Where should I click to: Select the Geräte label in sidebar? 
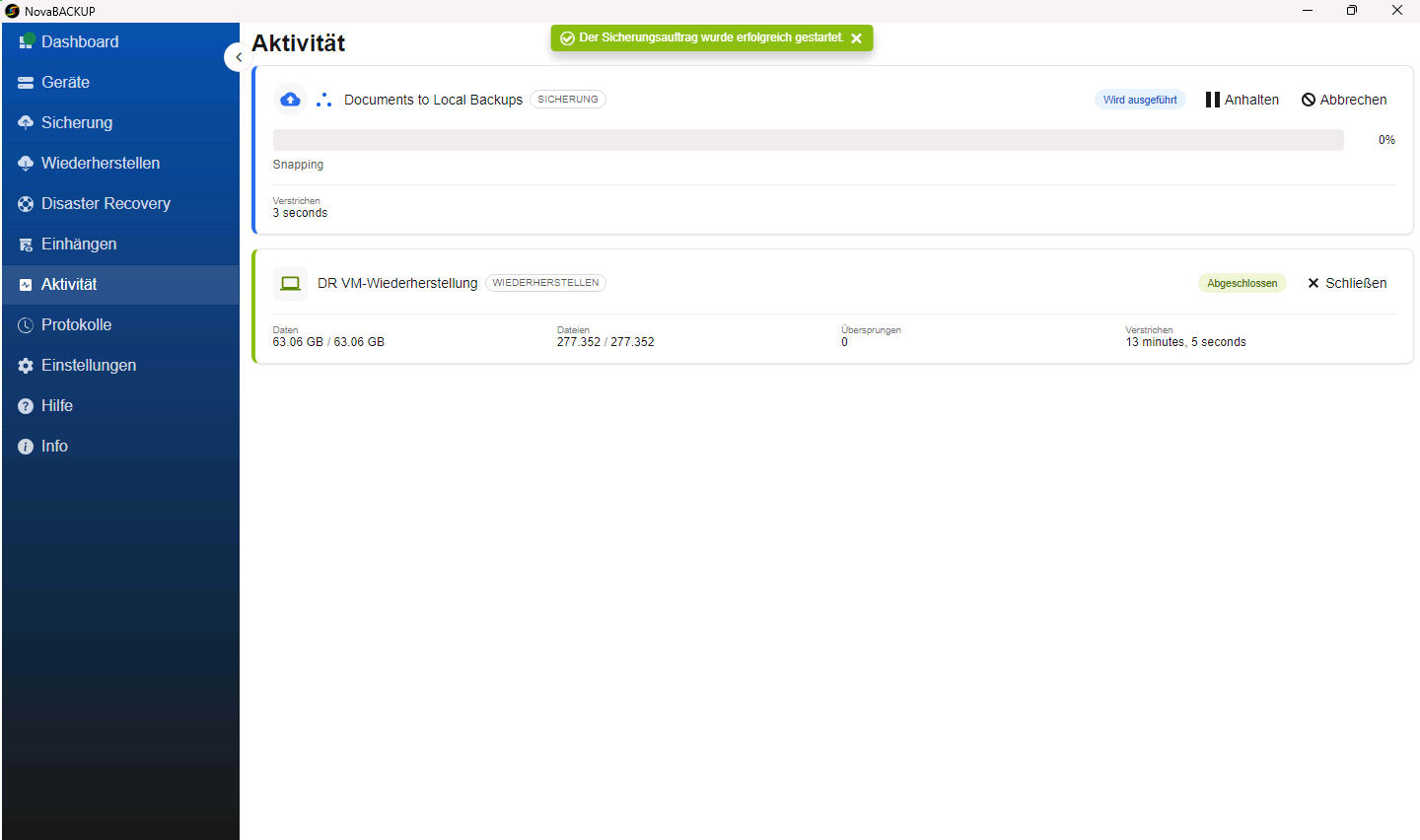point(65,83)
